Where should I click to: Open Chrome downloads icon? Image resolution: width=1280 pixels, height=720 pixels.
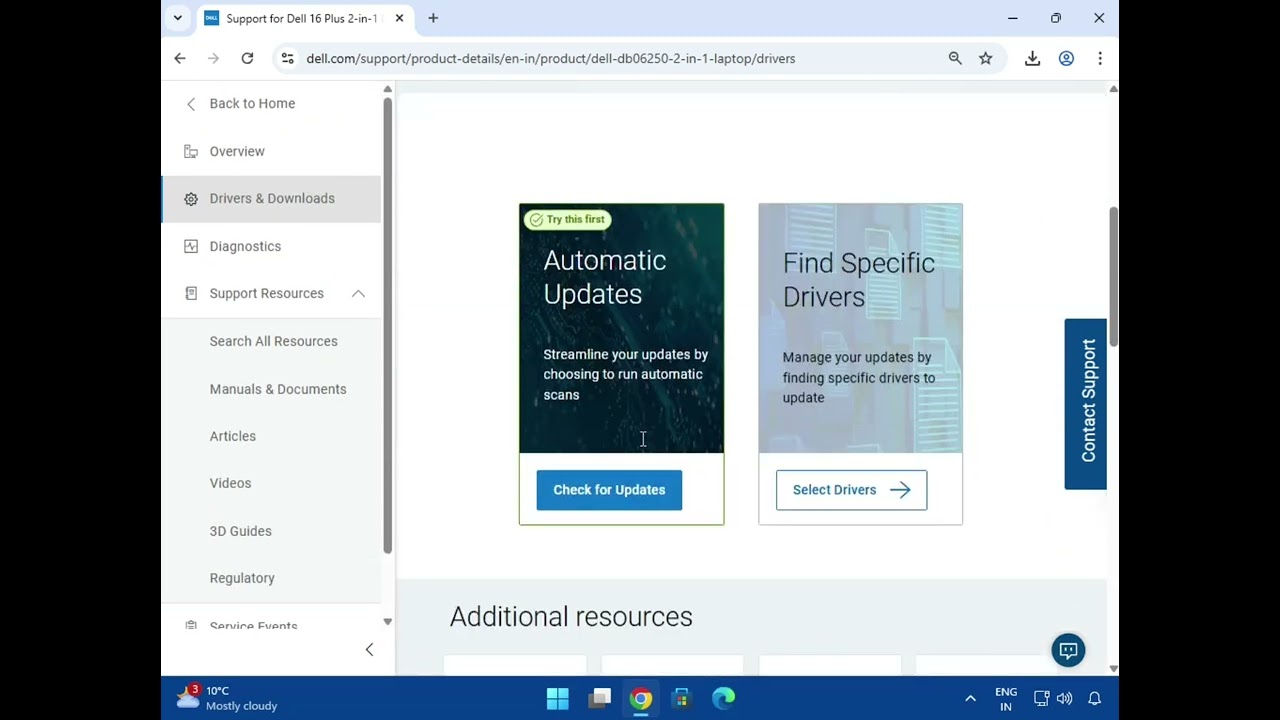point(1032,58)
